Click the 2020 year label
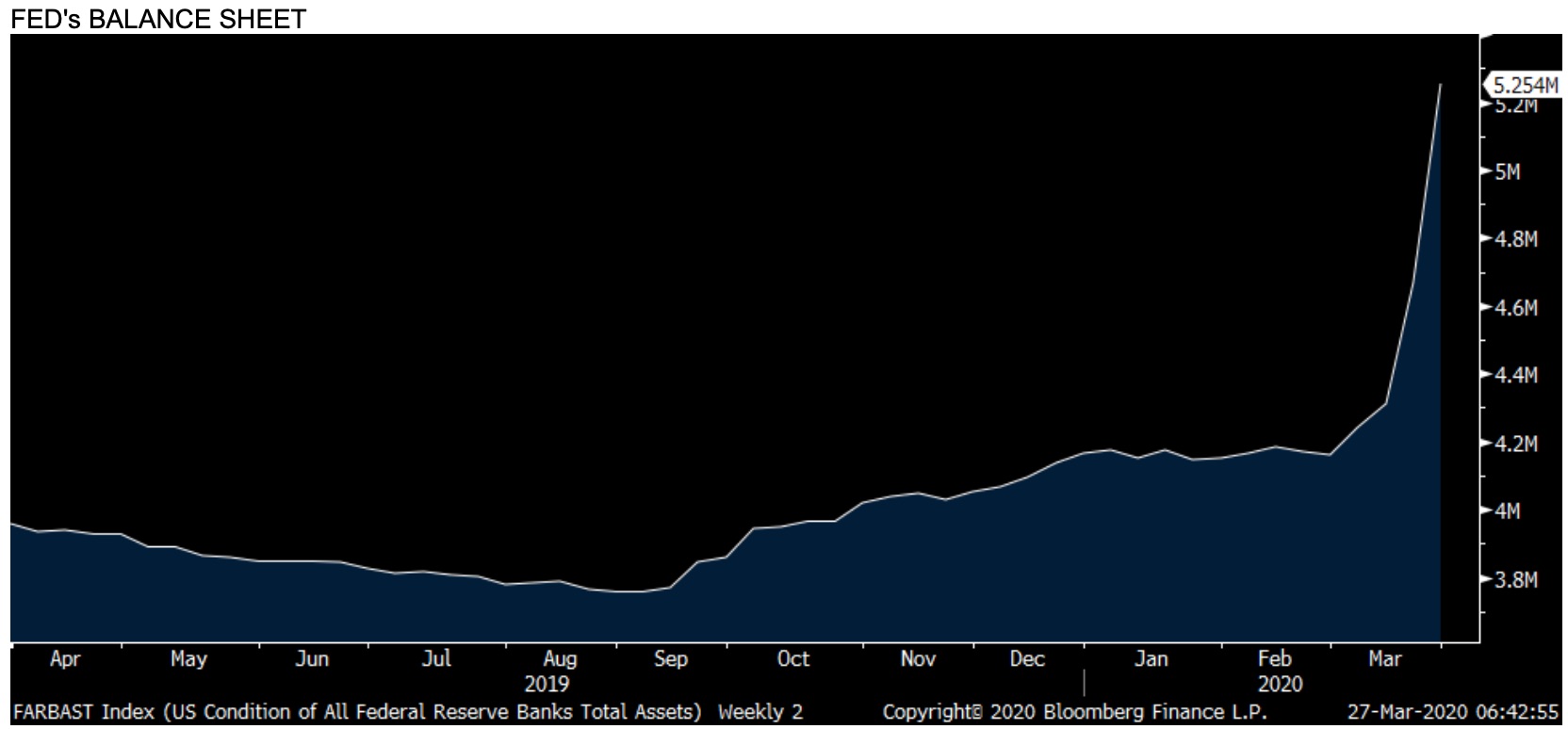This screenshot has height=729, width=1568. [1280, 684]
